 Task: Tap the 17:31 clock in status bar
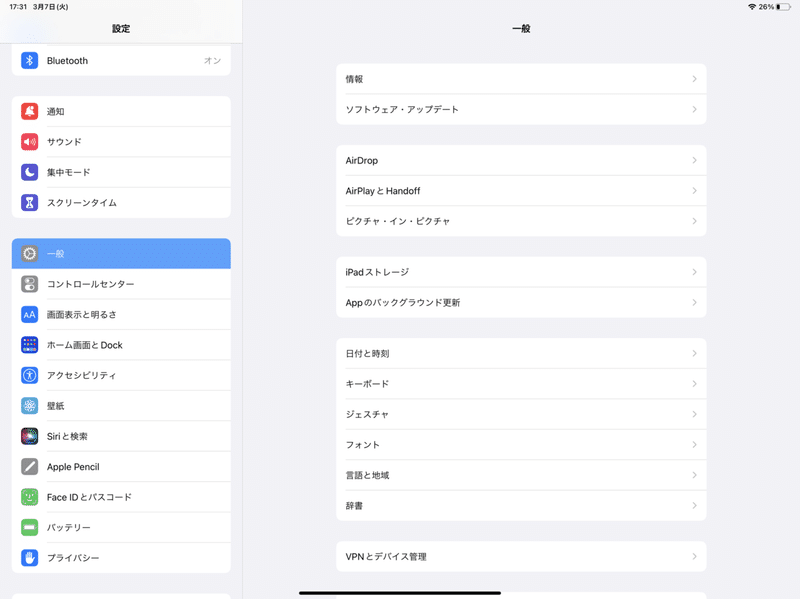coord(18,7)
